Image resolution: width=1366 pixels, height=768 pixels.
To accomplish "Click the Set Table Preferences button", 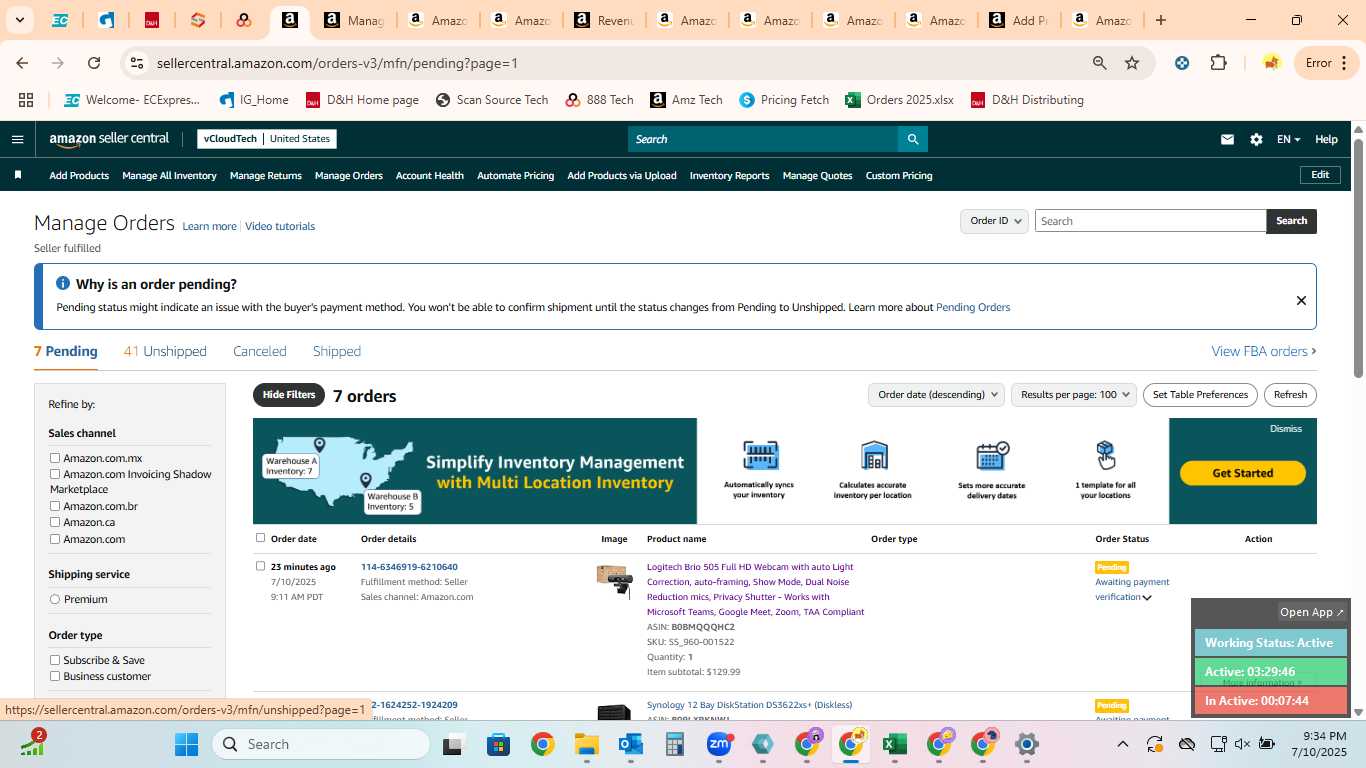I will (x=1200, y=395).
